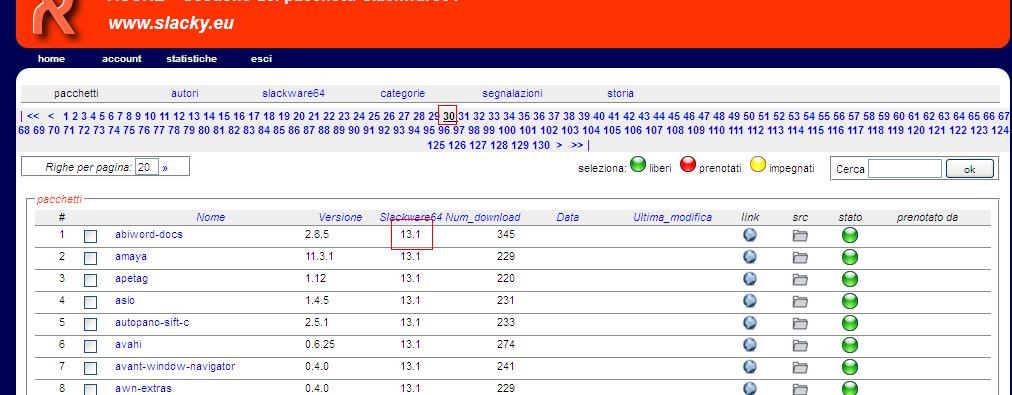The height and width of the screenshot is (395, 1012).
Task: Click the green stato icon for asio
Action: [x=850, y=301]
